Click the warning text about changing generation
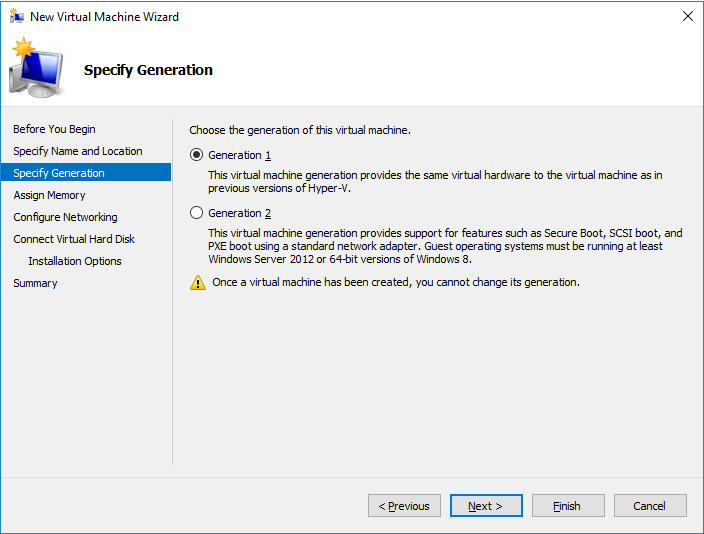This screenshot has height=534, width=704. 396,283
